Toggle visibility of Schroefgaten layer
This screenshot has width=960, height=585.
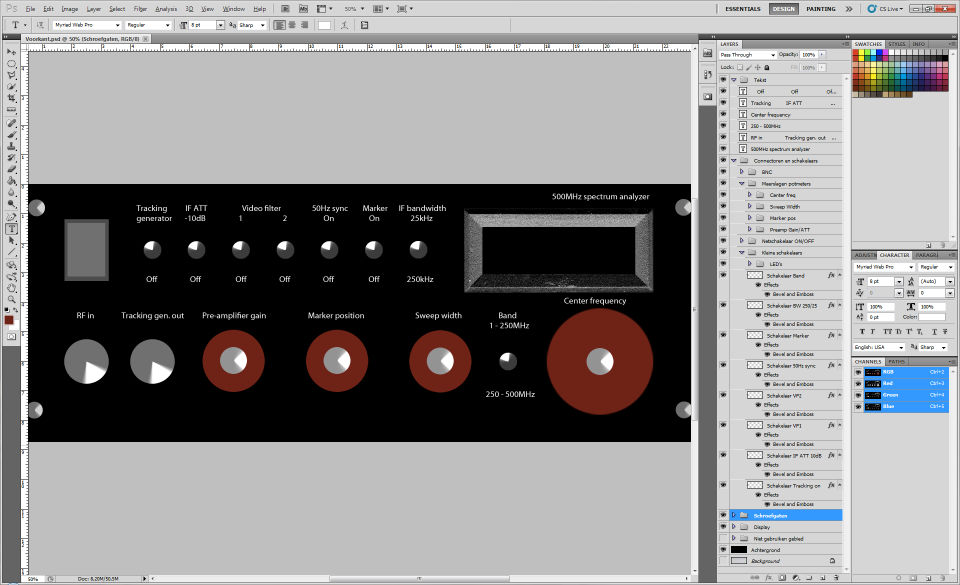point(723,515)
